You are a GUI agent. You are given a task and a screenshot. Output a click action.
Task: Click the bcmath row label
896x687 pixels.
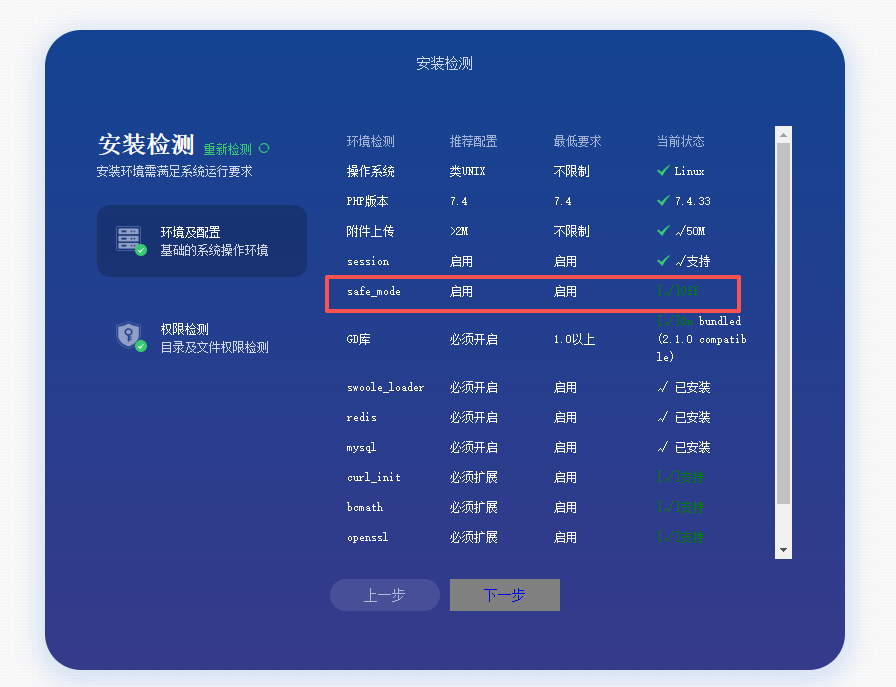365,507
